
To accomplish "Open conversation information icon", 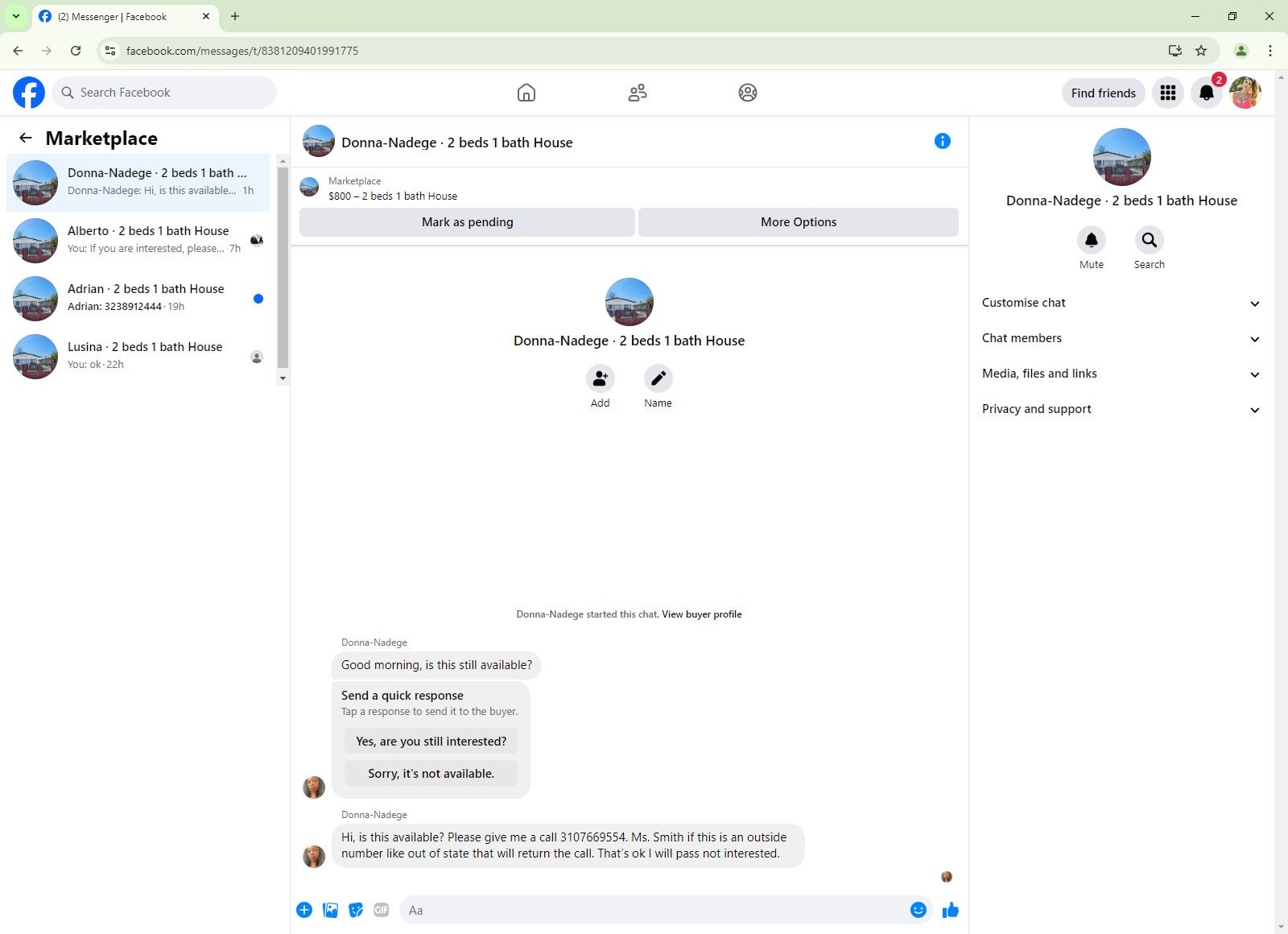I will tap(943, 141).
